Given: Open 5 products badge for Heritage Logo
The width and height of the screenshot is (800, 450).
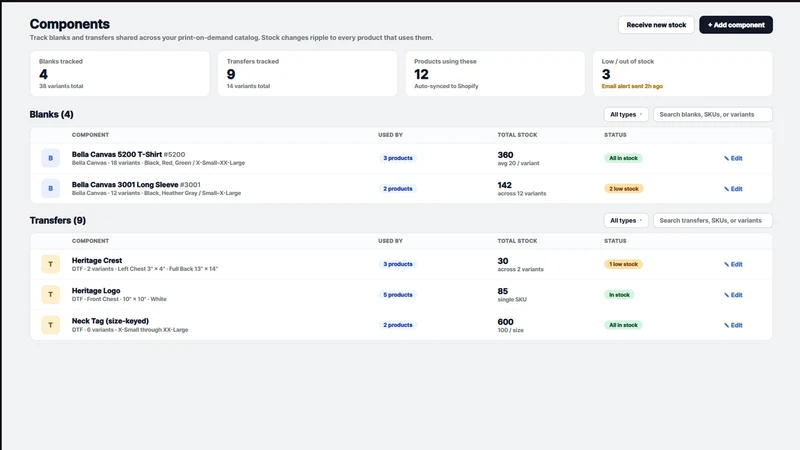Looking at the screenshot, I should pos(397,295).
